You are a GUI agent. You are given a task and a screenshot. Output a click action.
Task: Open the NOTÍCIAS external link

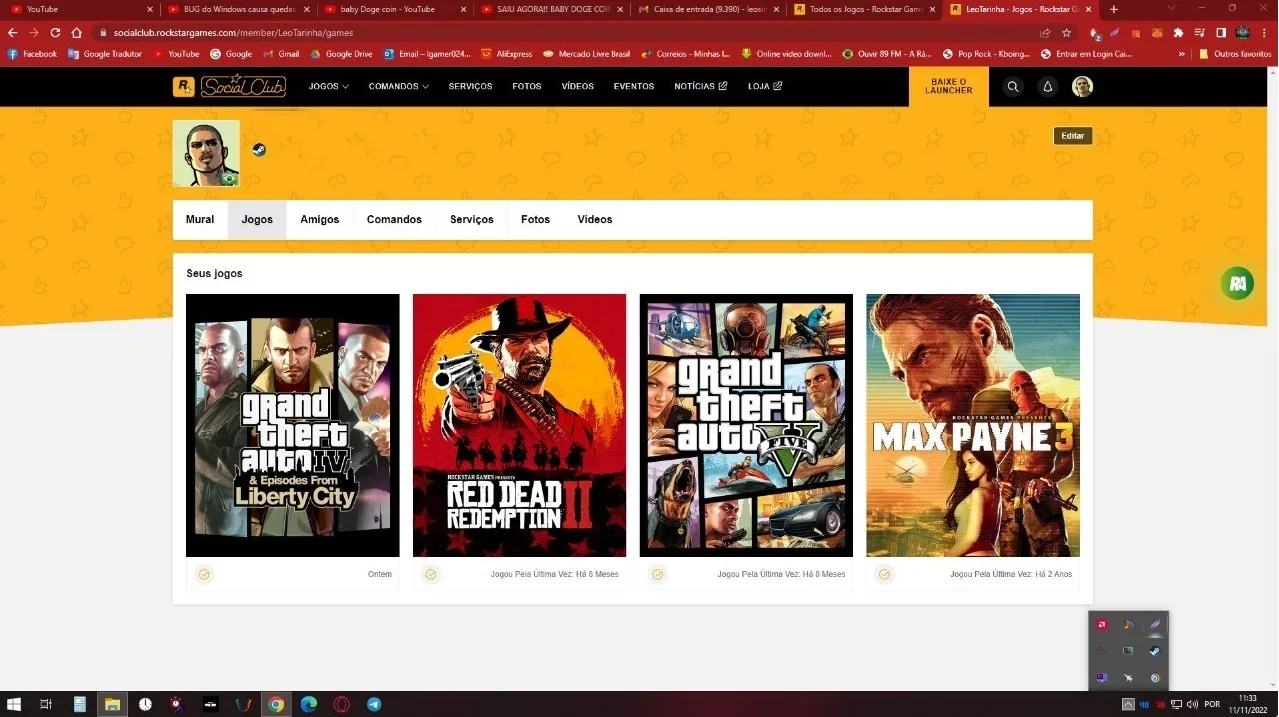tap(701, 87)
